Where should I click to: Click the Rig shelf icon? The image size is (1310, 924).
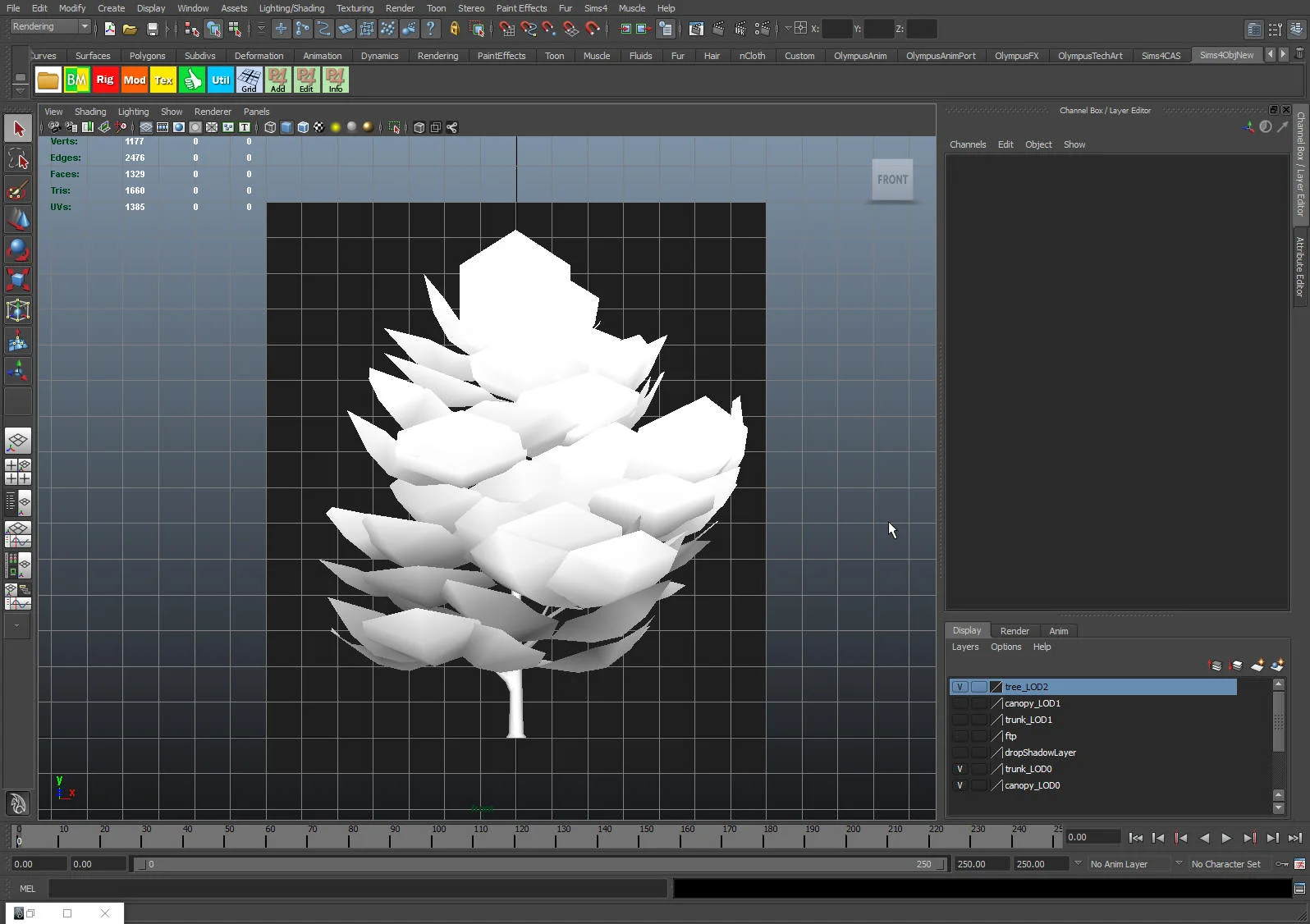(105, 80)
